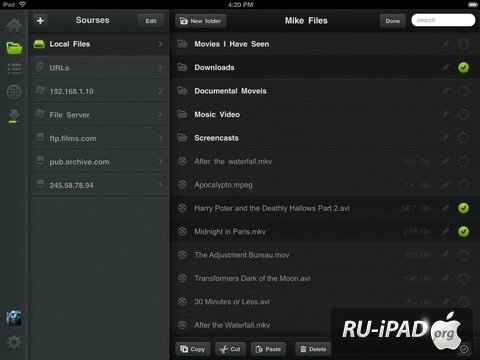Uncheck Harry Poter Deathly Hallows file
This screenshot has height=360, width=480.
point(463,208)
